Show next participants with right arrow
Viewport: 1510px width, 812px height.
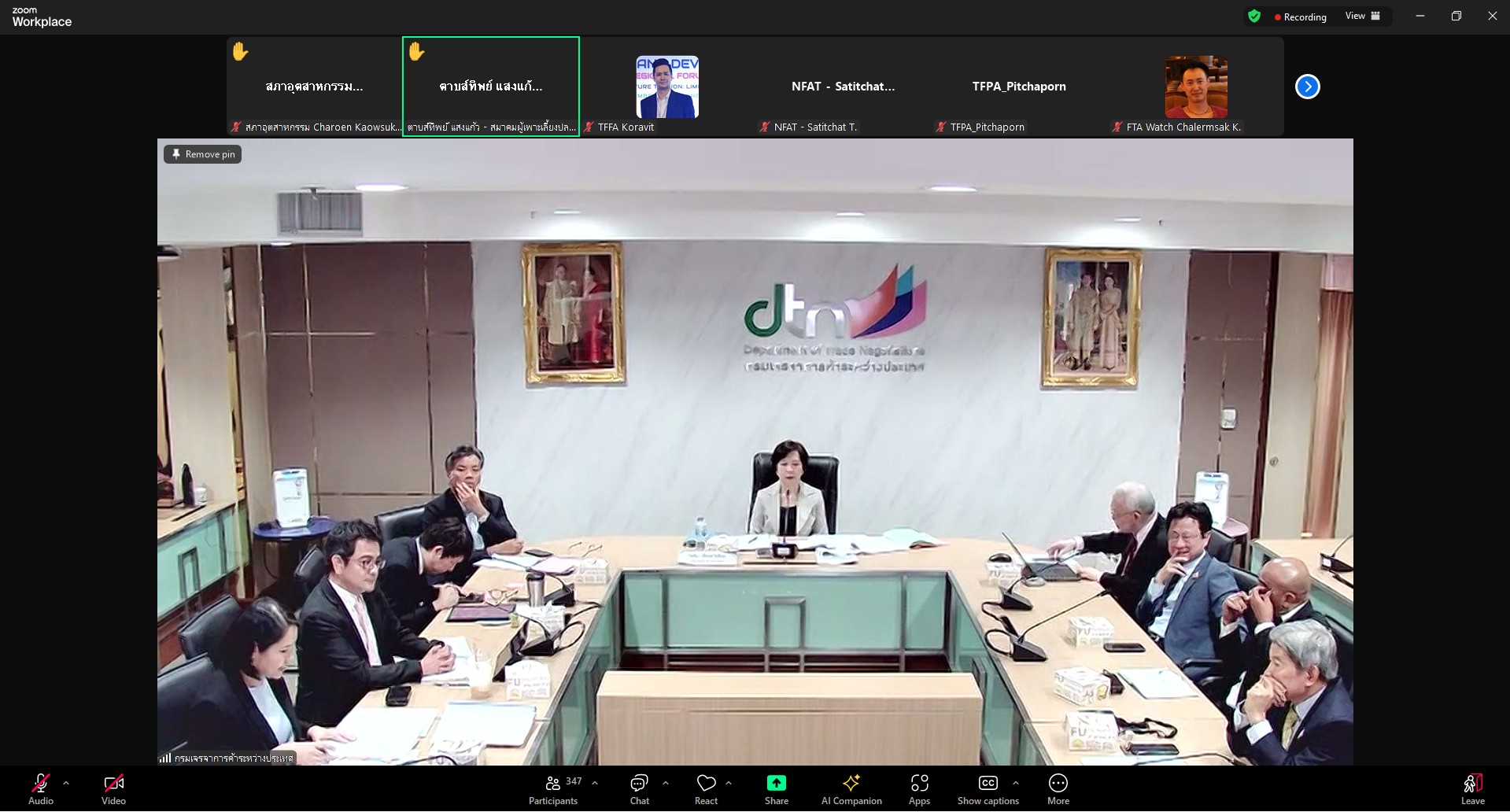1307,87
